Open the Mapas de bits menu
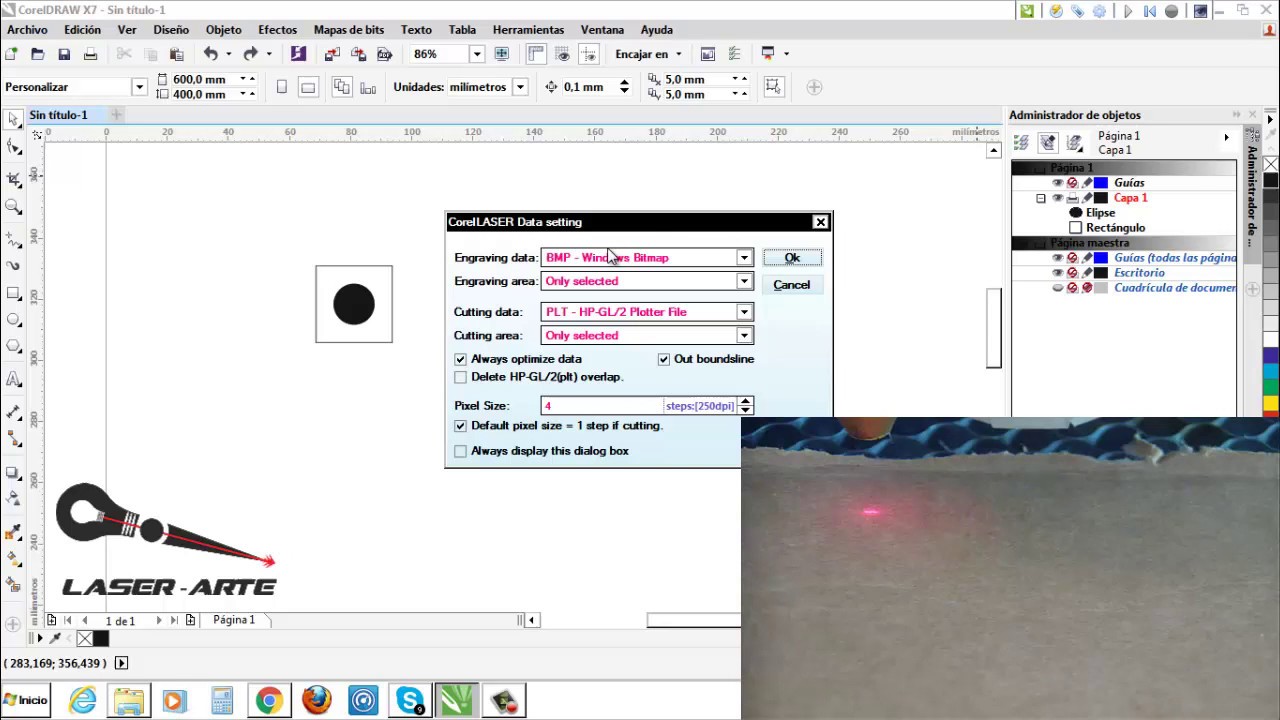This screenshot has width=1280, height=720. pyautogui.click(x=349, y=30)
